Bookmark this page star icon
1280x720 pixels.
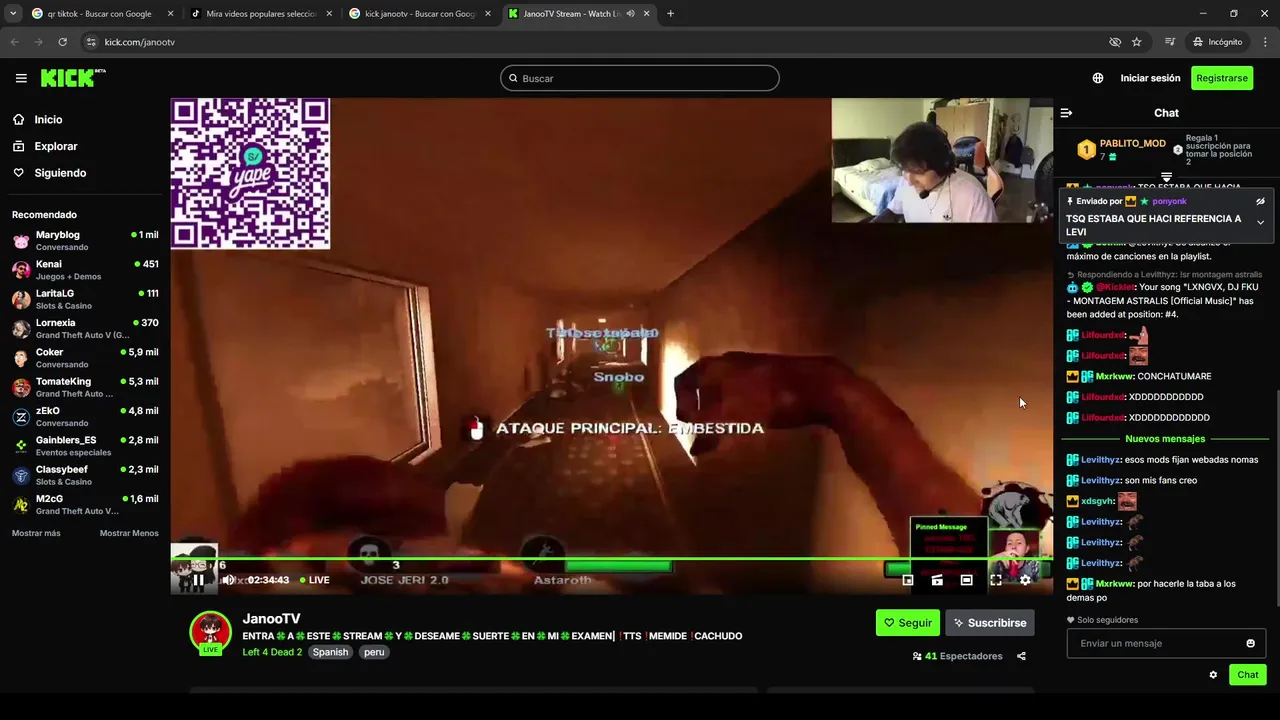[x=1137, y=42]
